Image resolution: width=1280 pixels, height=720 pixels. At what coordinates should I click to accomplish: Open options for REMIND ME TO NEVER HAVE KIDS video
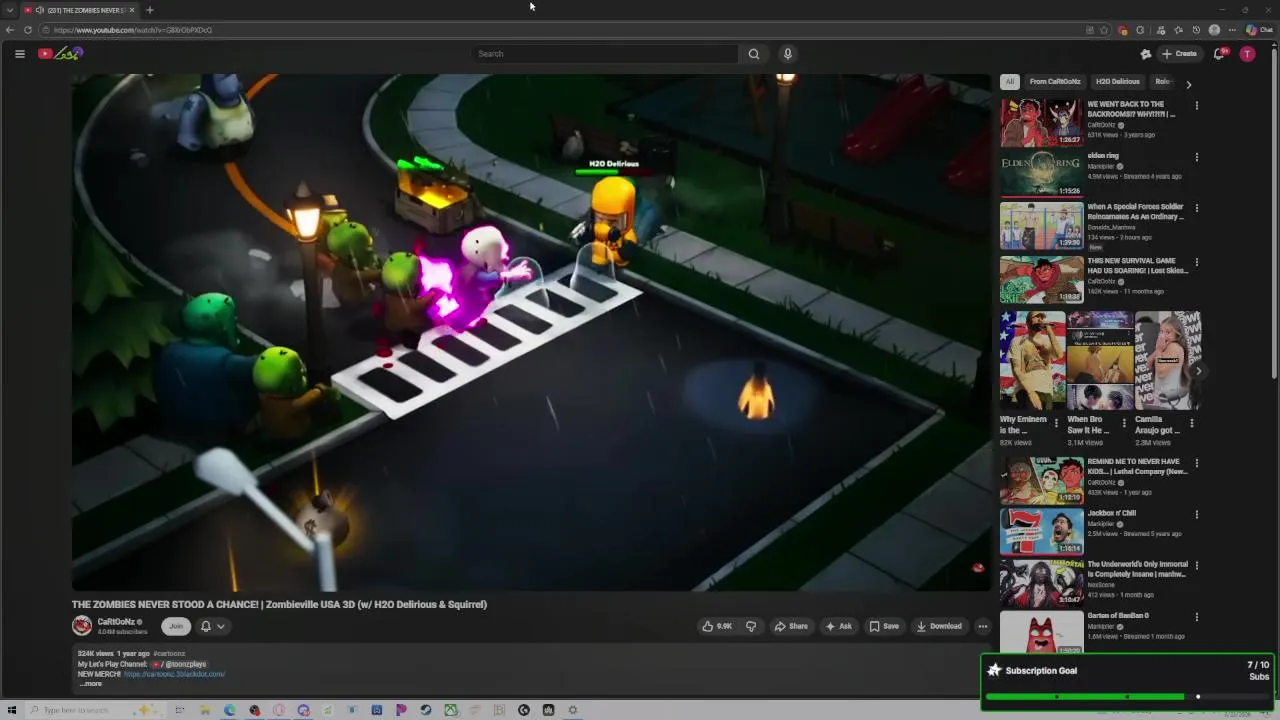click(x=1197, y=463)
